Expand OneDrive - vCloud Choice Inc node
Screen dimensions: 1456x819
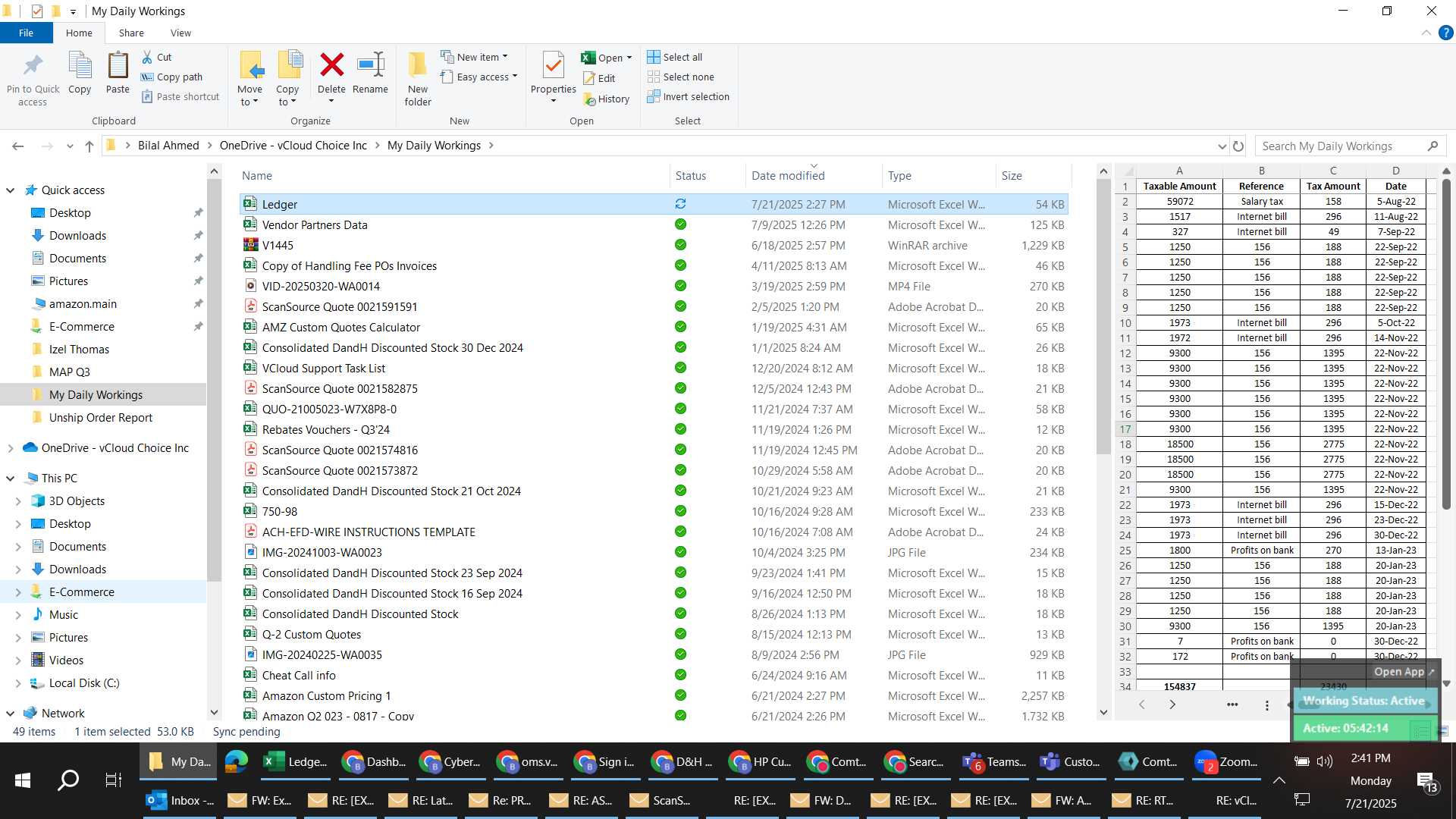[x=11, y=448]
